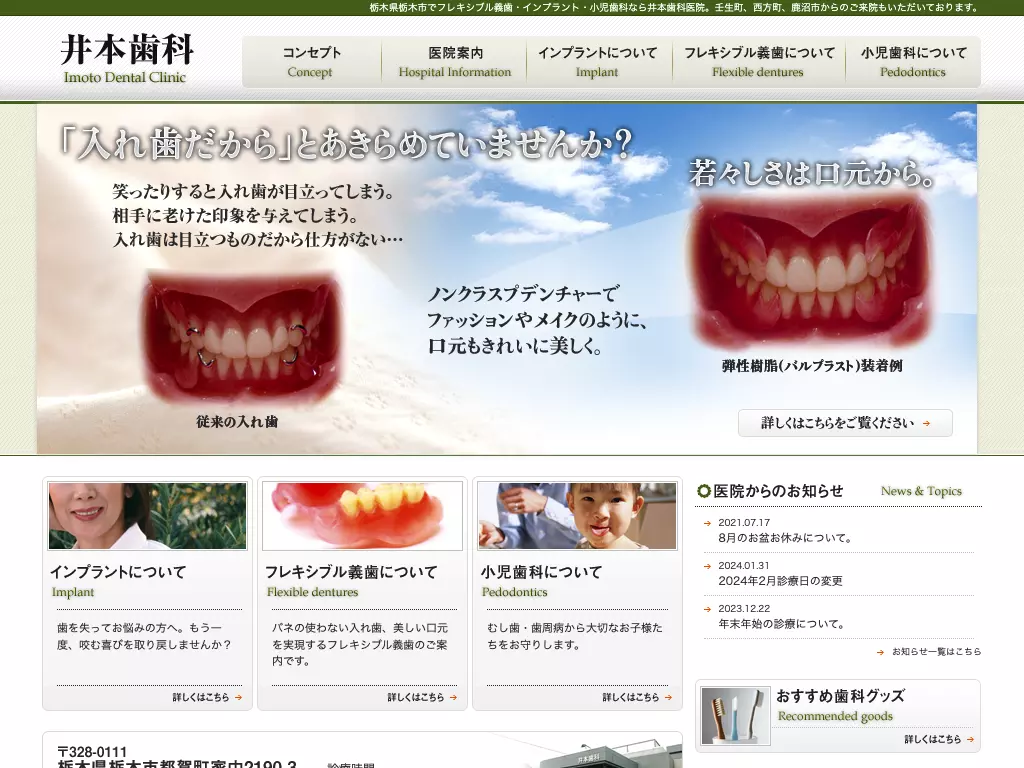This screenshot has width=1024, height=768.
Task: Follow 詳しくはこちら link in Pedodontics card
Action: point(631,697)
